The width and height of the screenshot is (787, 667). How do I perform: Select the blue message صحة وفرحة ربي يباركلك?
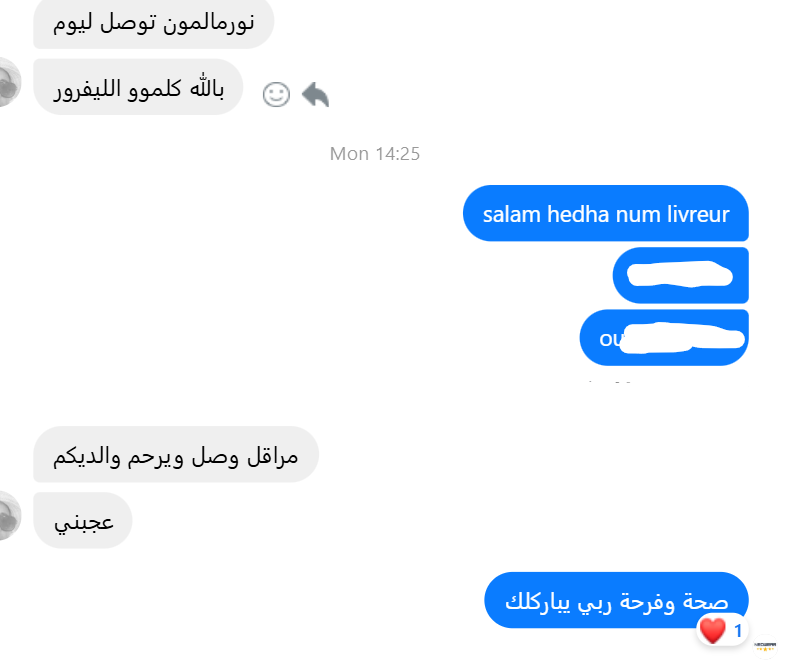[616, 600]
